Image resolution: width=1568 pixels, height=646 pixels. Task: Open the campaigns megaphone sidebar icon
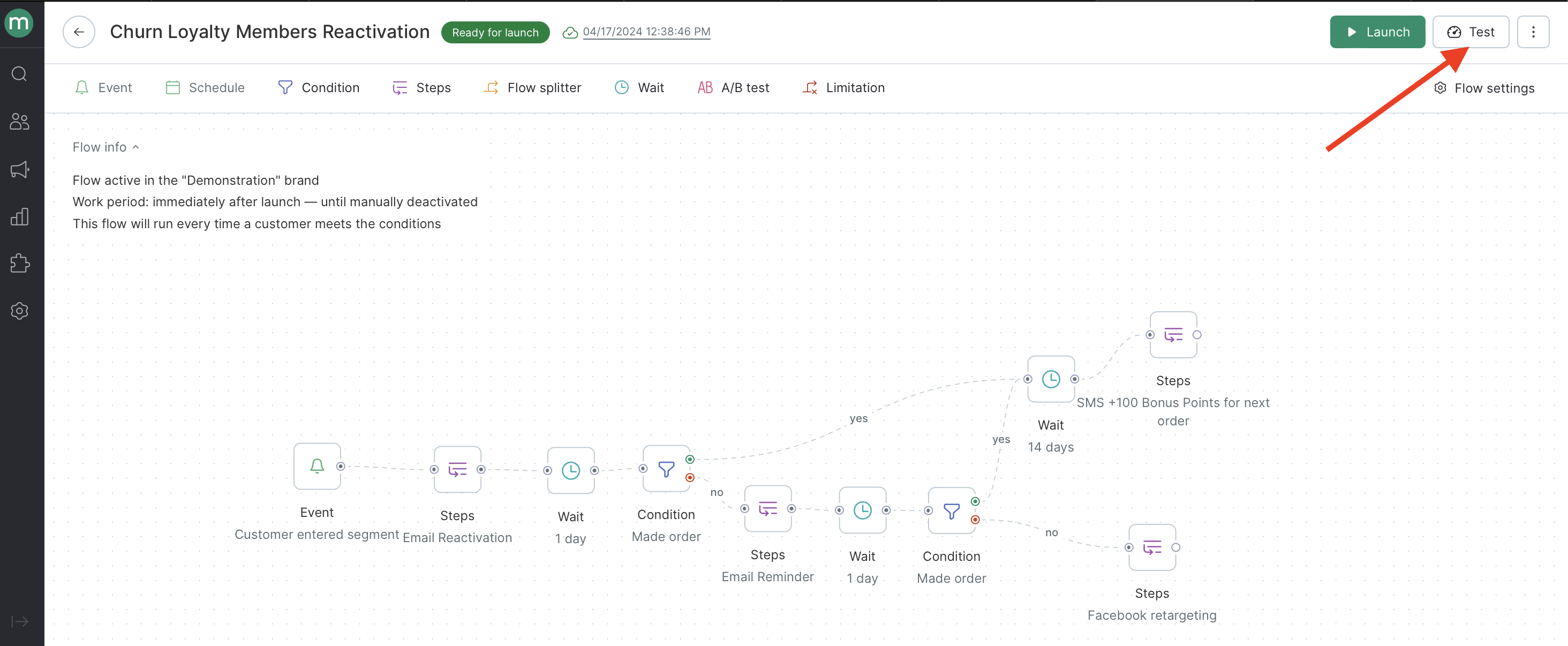(19, 169)
